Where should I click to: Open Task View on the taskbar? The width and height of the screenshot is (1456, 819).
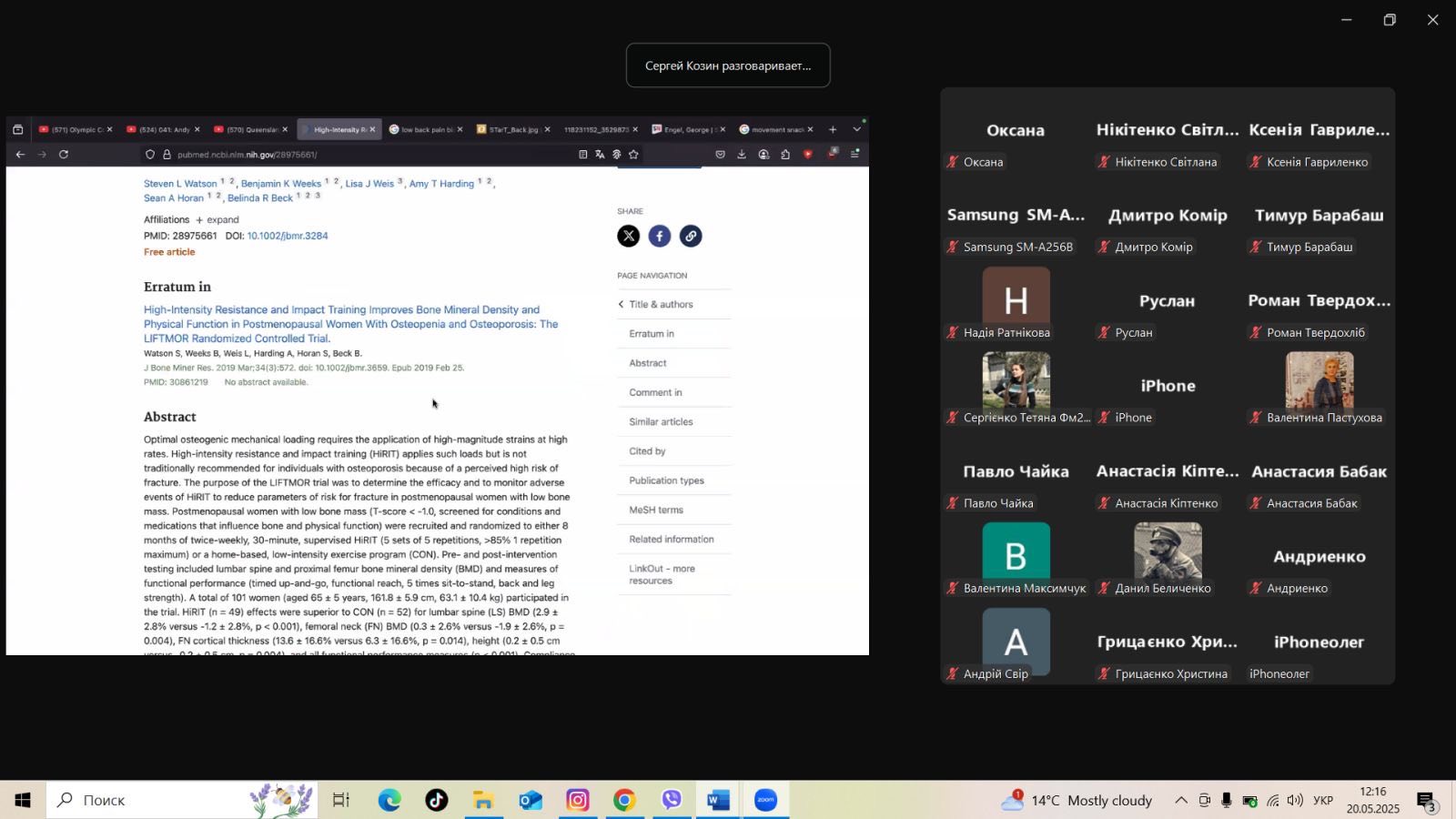point(341,800)
